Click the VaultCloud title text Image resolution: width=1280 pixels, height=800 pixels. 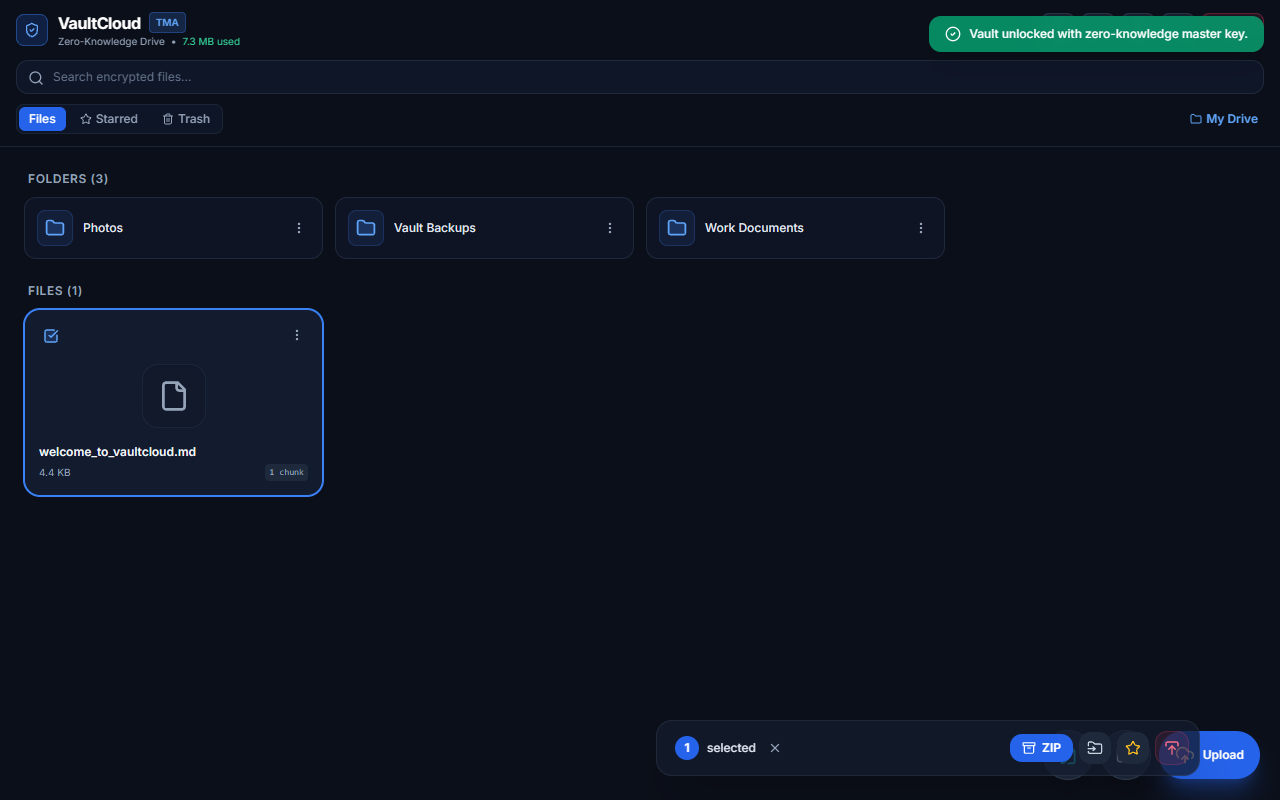tap(99, 23)
